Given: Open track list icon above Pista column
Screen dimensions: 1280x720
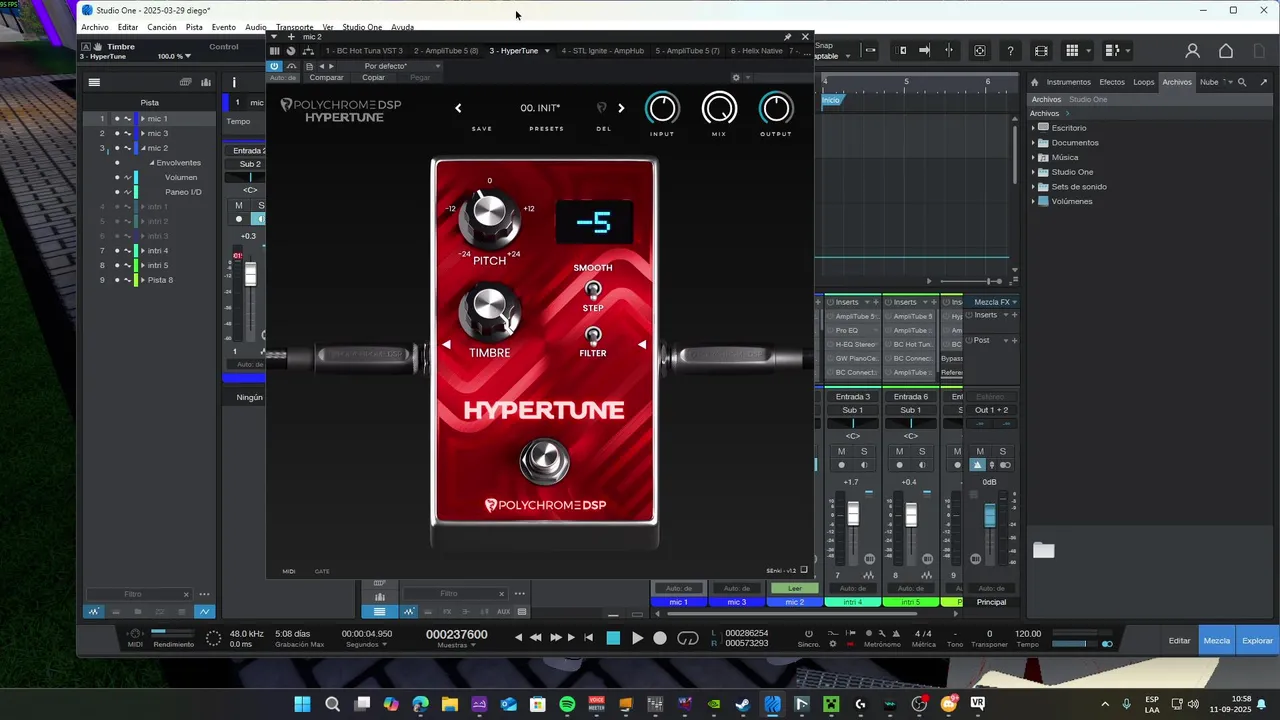Looking at the screenshot, I should pyautogui.click(x=94, y=82).
